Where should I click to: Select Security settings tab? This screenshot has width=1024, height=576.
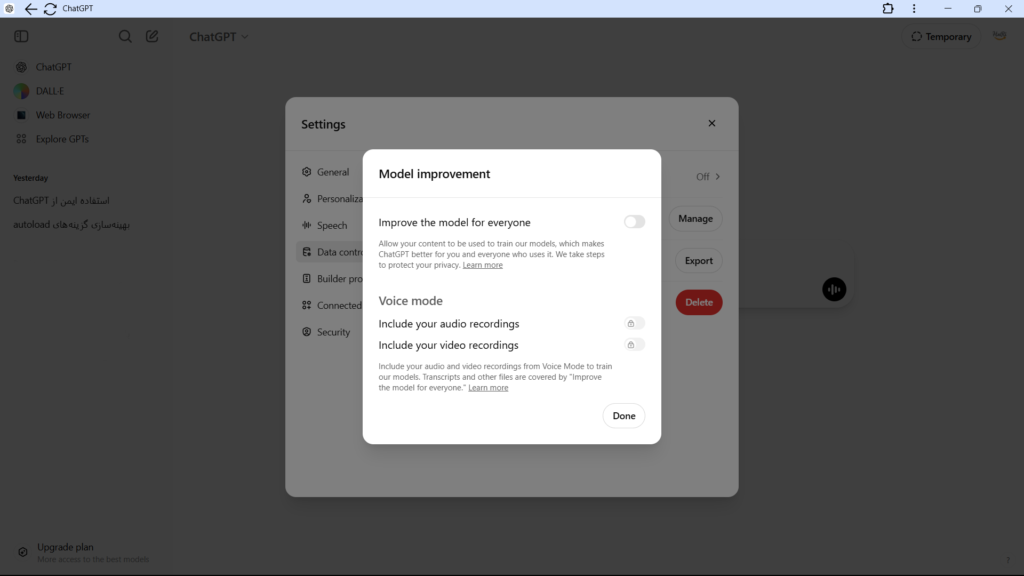(330, 332)
